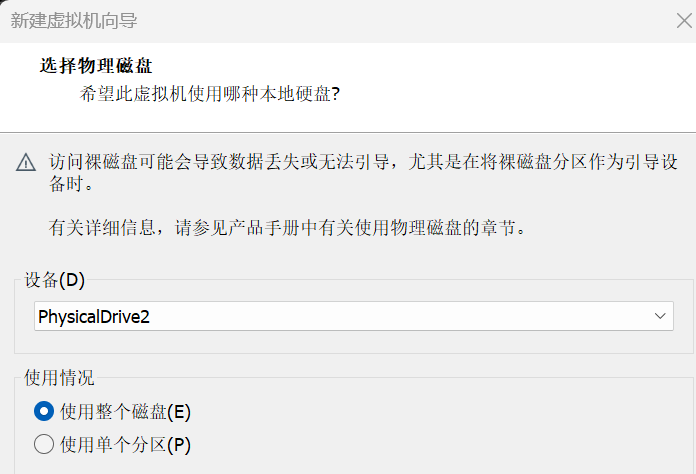
Task: Select the 使用单个分区(P) radio button
Action: point(44,443)
